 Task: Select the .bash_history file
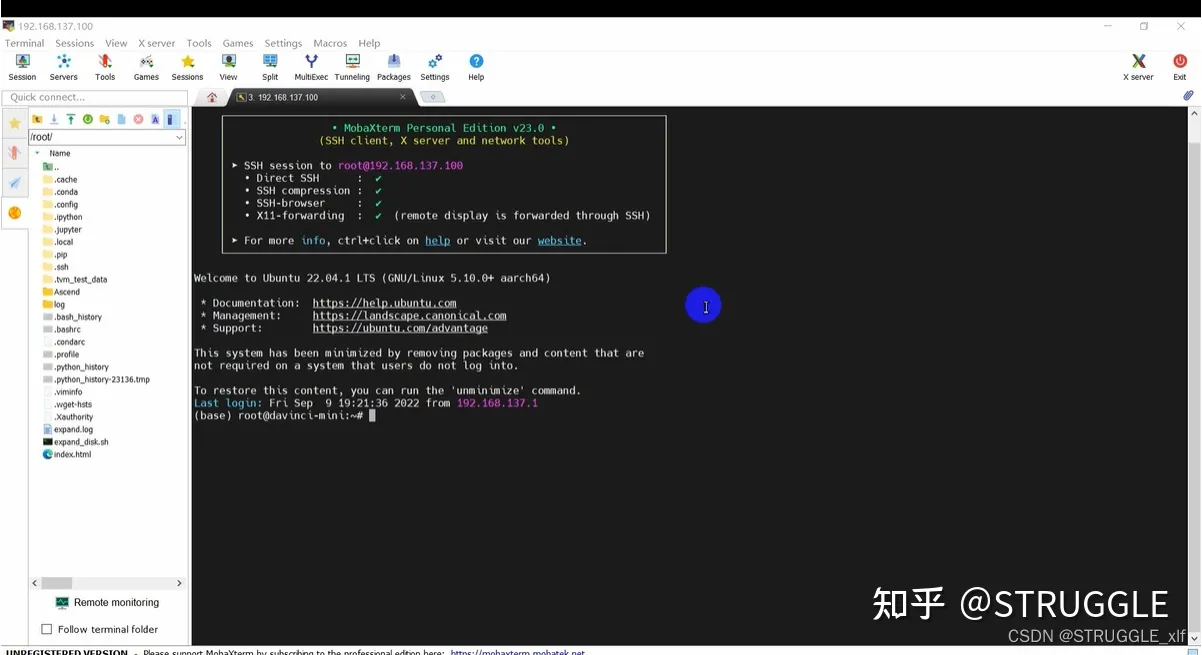[72, 317]
